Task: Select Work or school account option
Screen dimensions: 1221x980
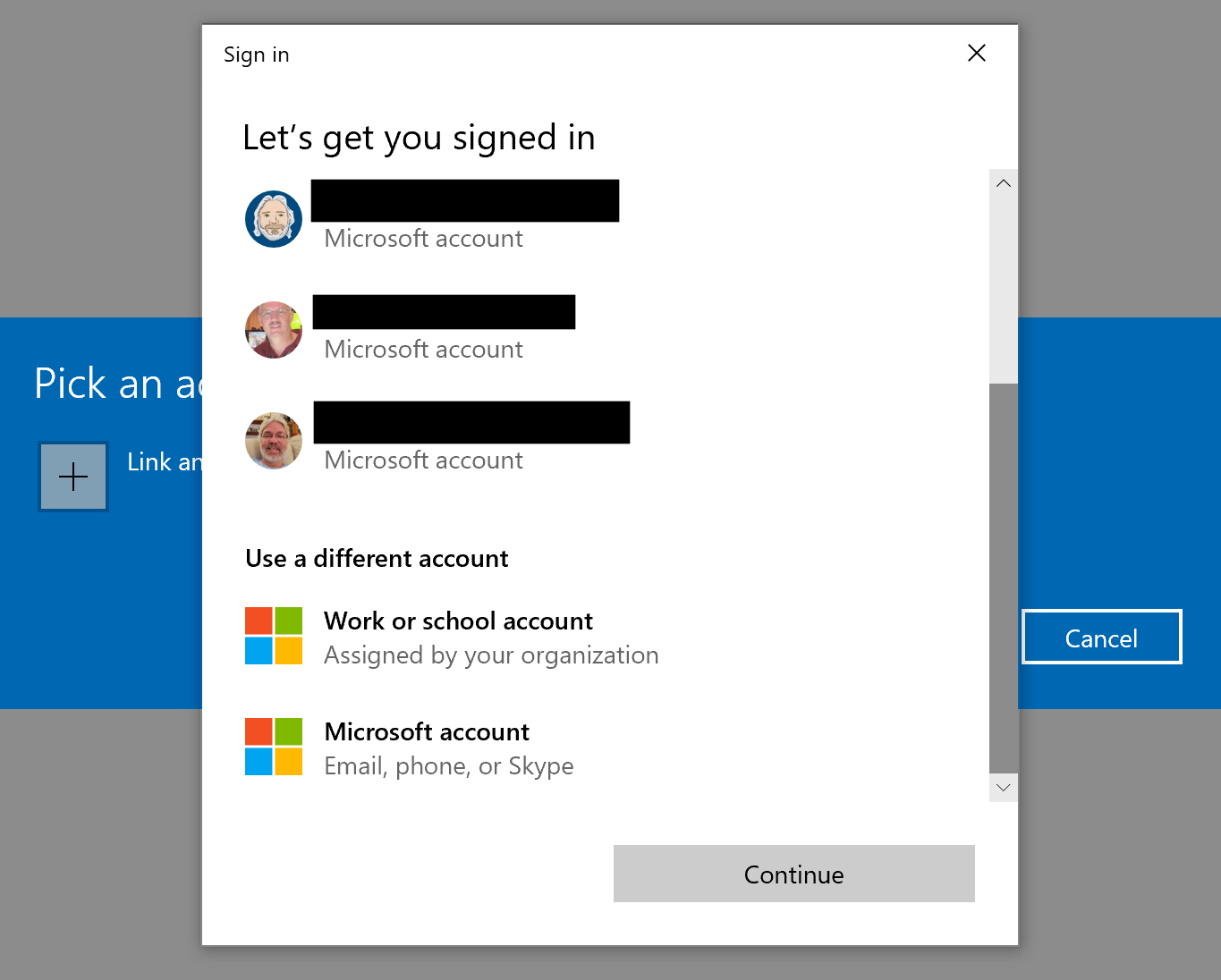Action: click(458, 621)
